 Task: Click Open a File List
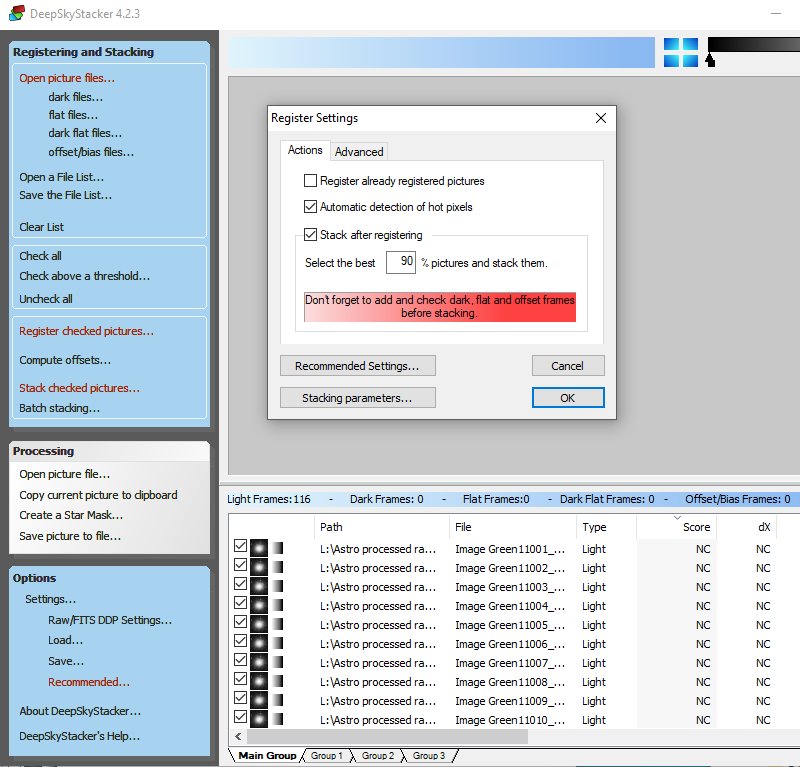coord(61,177)
